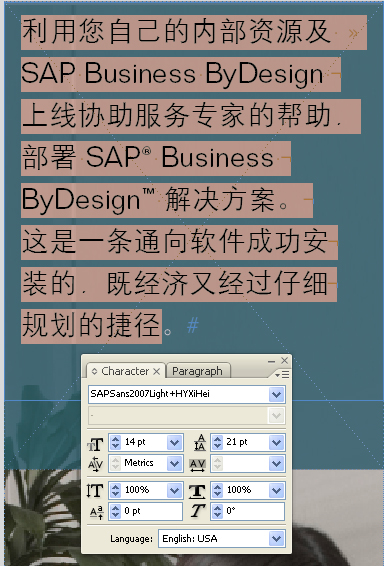Click the leading icon
This screenshot has width=388, height=566.
[200, 443]
